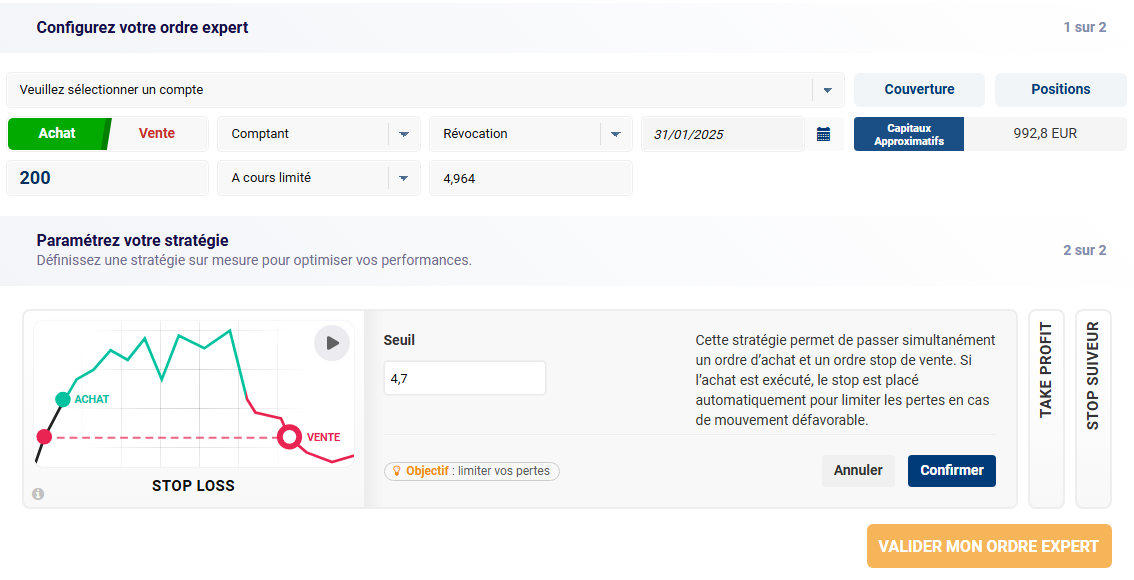Select the Achat order side

pyautogui.click(x=57, y=134)
